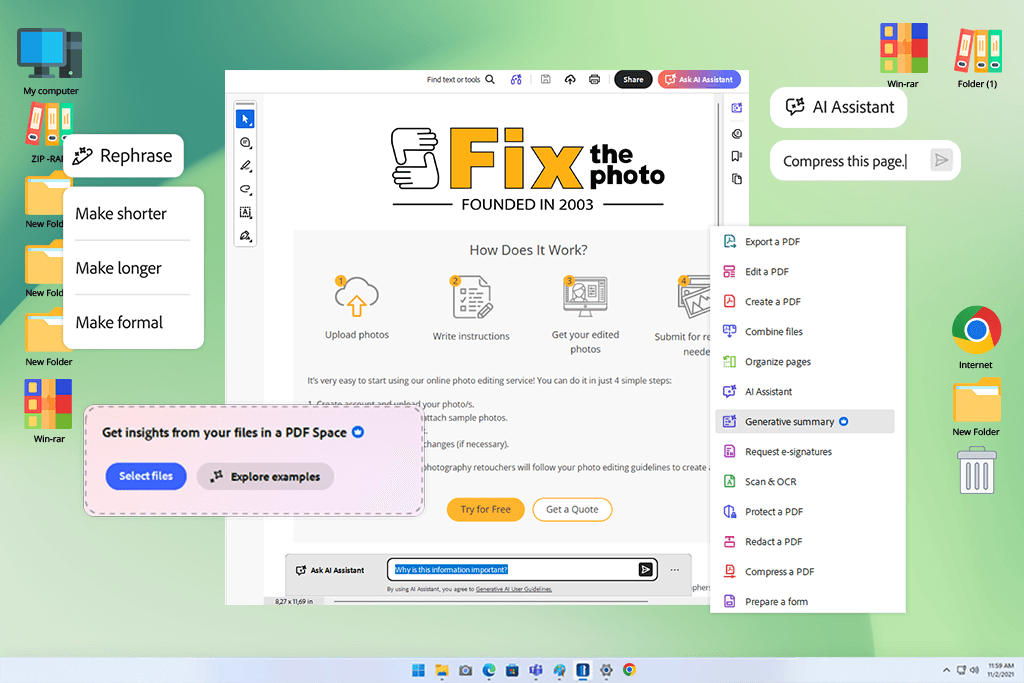Click the Try for Free button
Screen dimensions: 1024x683
pyautogui.click(x=485, y=509)
